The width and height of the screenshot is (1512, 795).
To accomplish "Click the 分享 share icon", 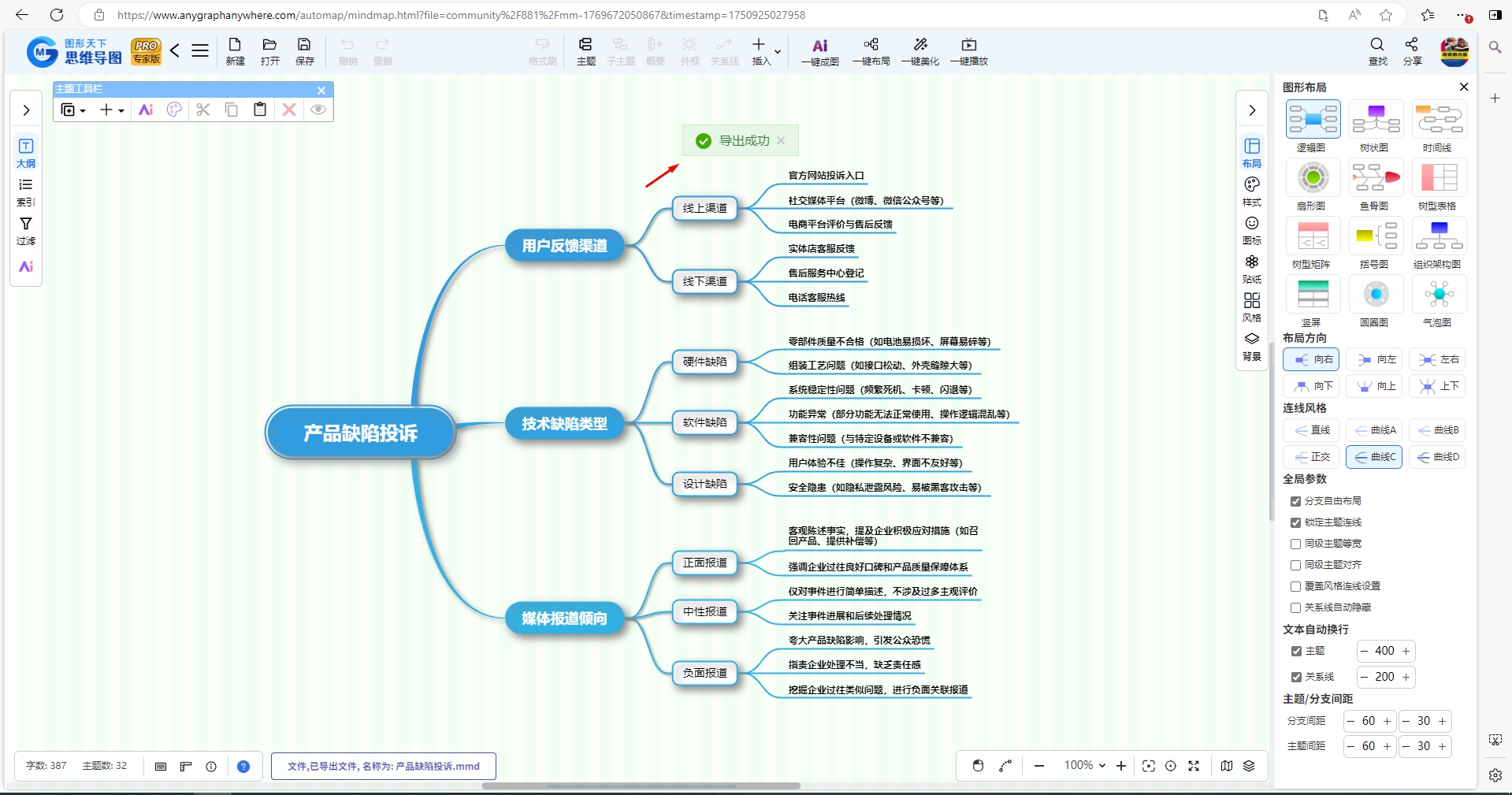I will [x=1412, y=45].
